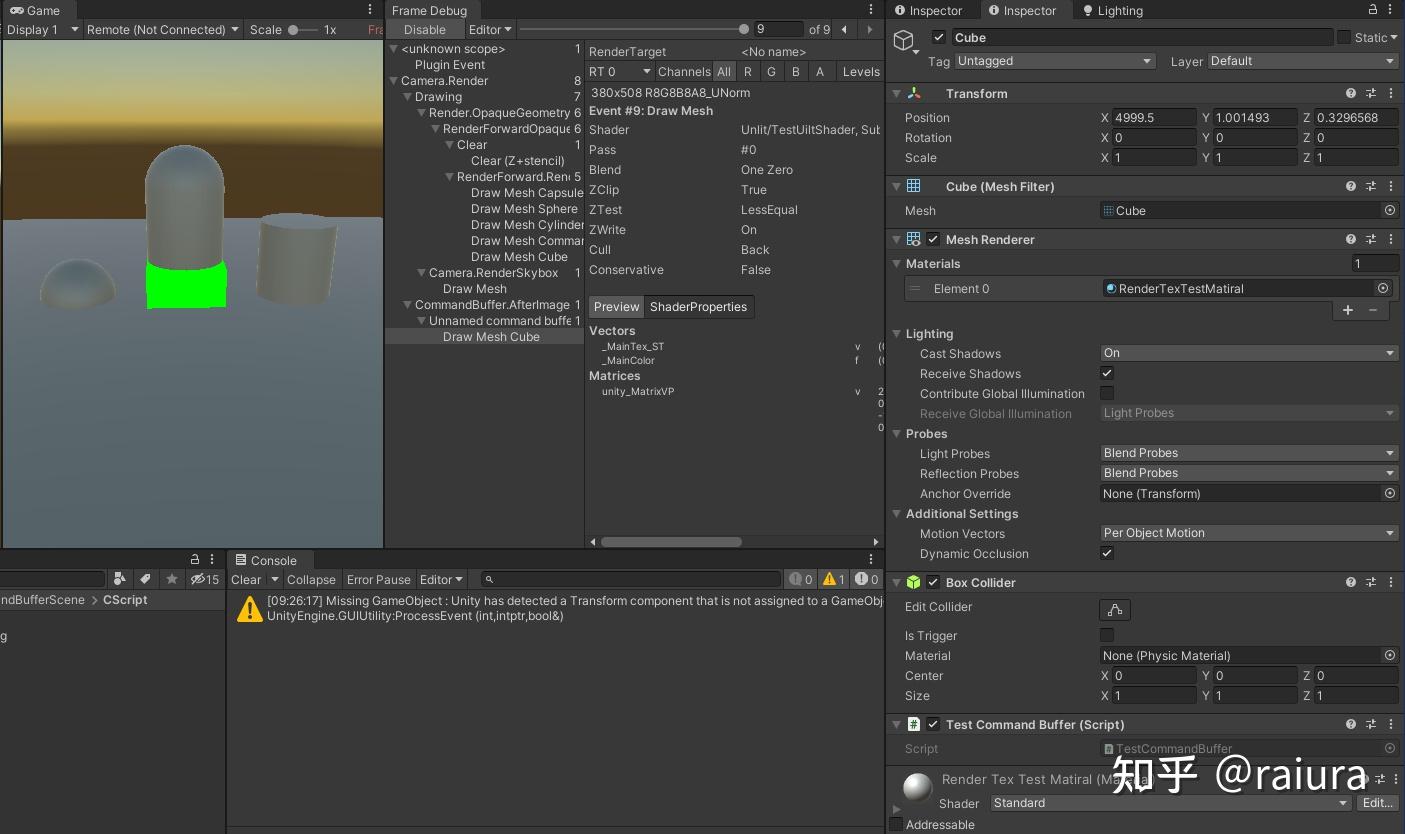Switch to the ShaderProperties tab
Image resolution: width=1405 pixels, height=834 pixels.
coord(699,306)
